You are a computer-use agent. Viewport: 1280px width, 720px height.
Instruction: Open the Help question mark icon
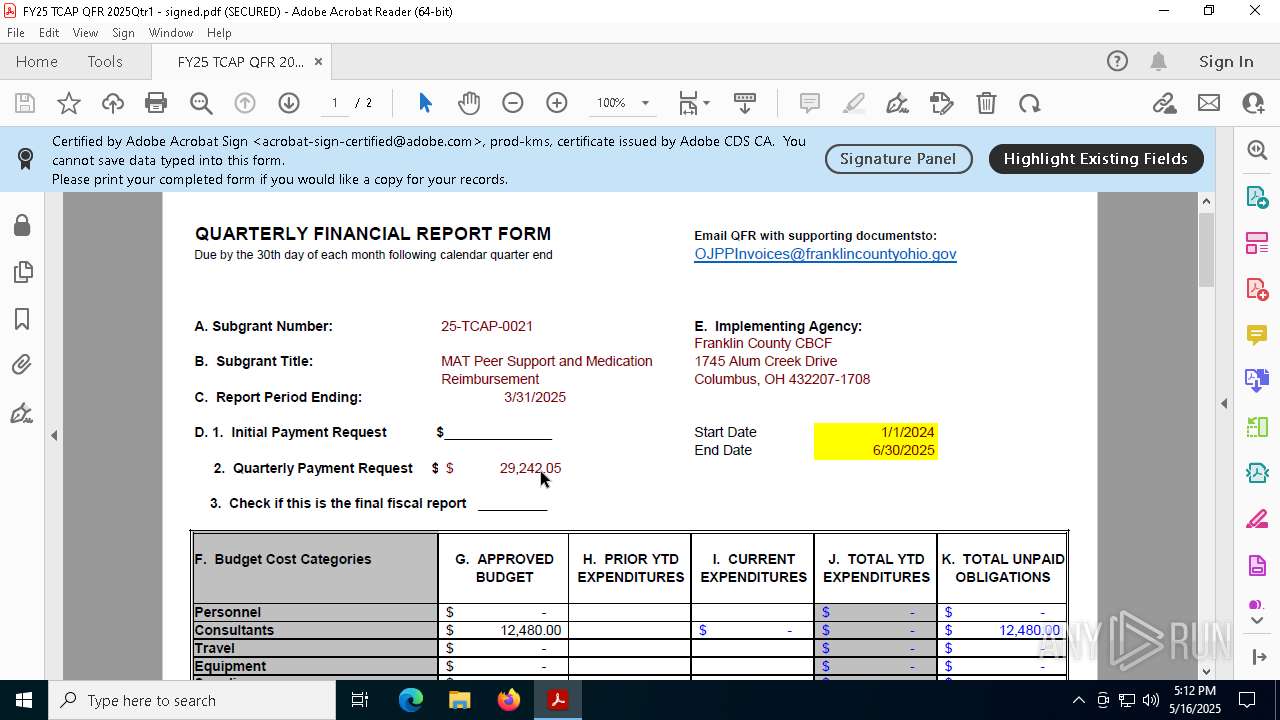[1117, 62]
